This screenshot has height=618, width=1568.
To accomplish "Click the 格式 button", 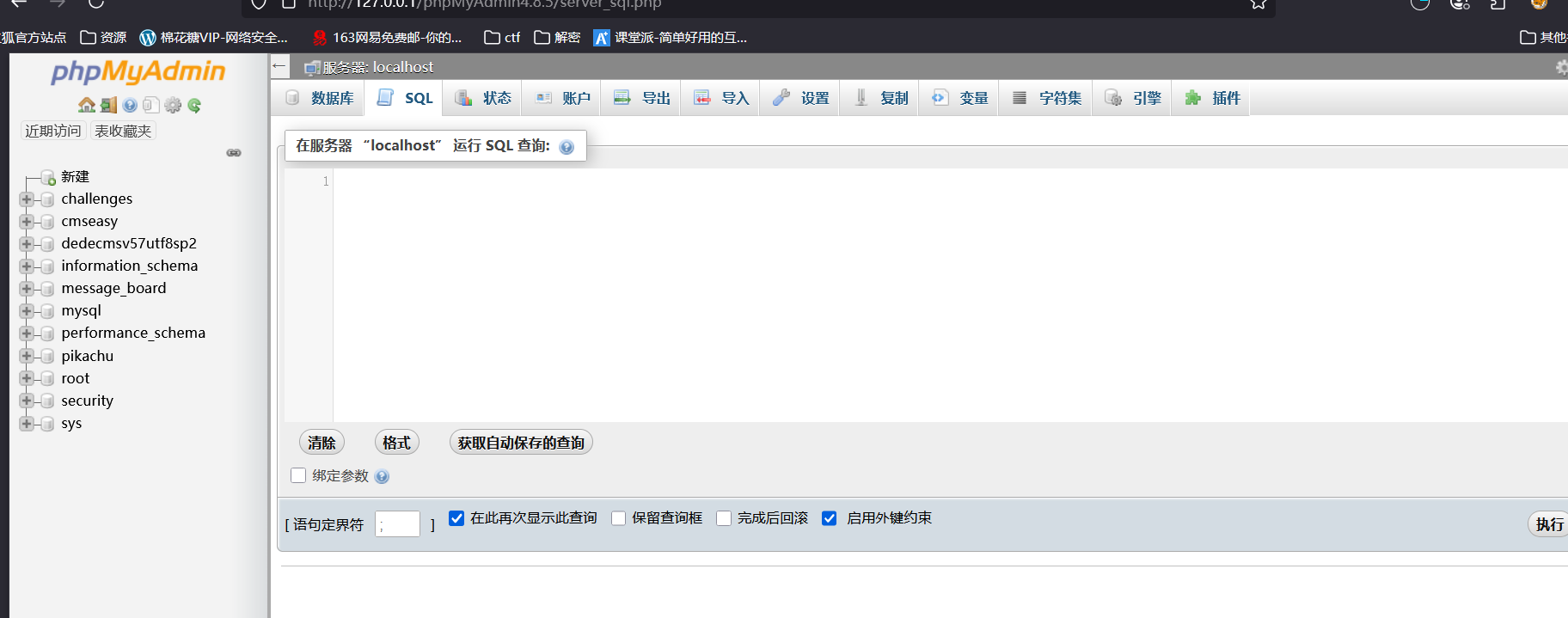I will [x=396, y=443].
